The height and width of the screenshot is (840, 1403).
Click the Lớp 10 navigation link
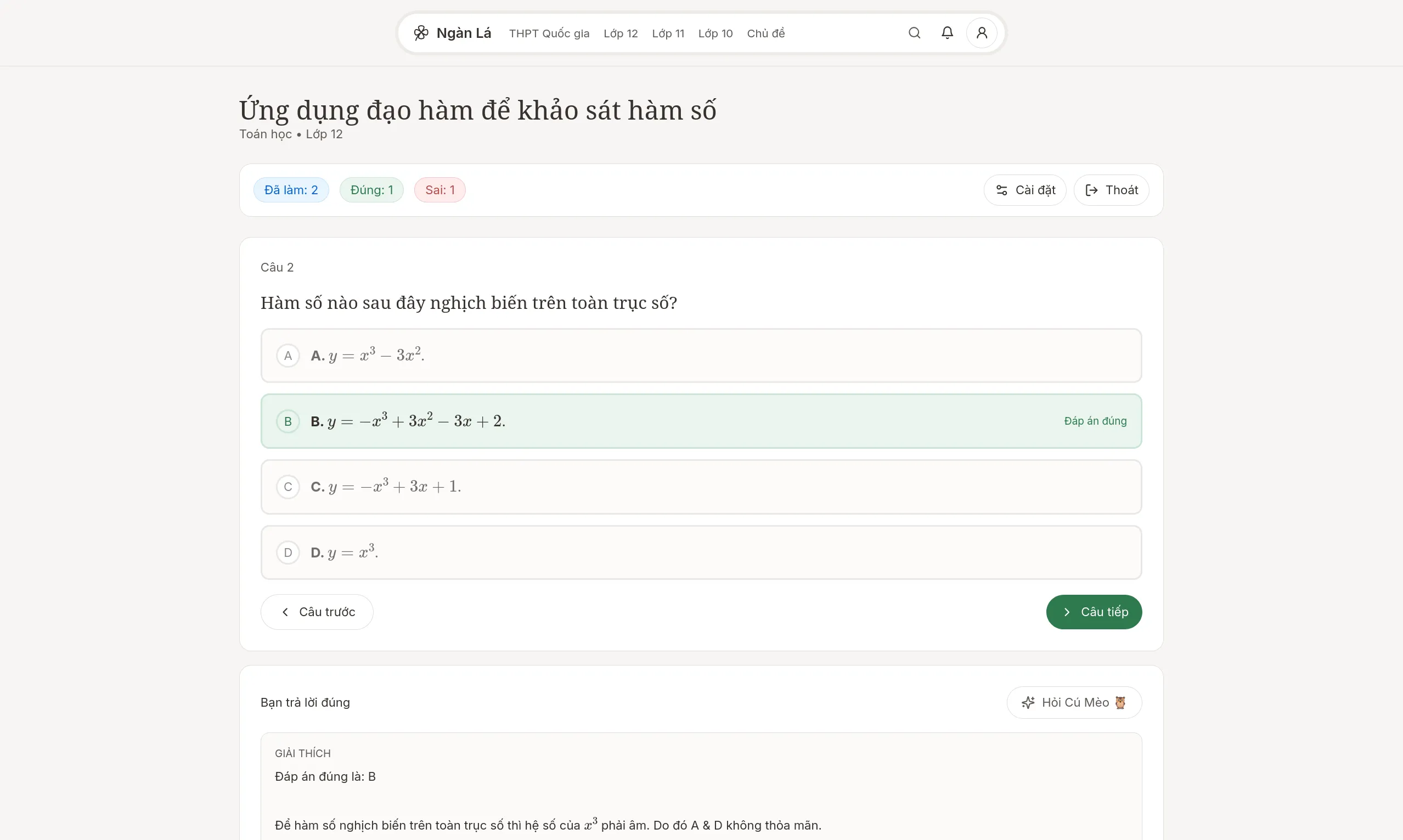click(x=715, y=33)
